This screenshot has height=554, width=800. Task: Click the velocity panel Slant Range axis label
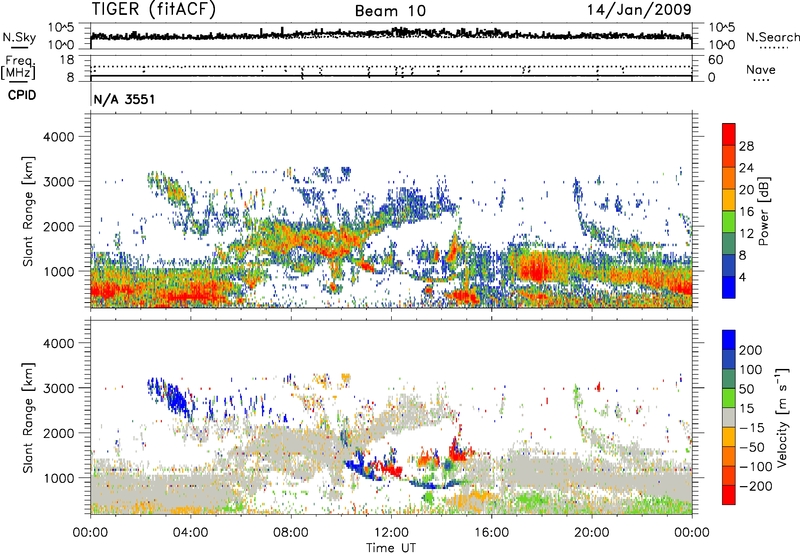pos(28,418)
